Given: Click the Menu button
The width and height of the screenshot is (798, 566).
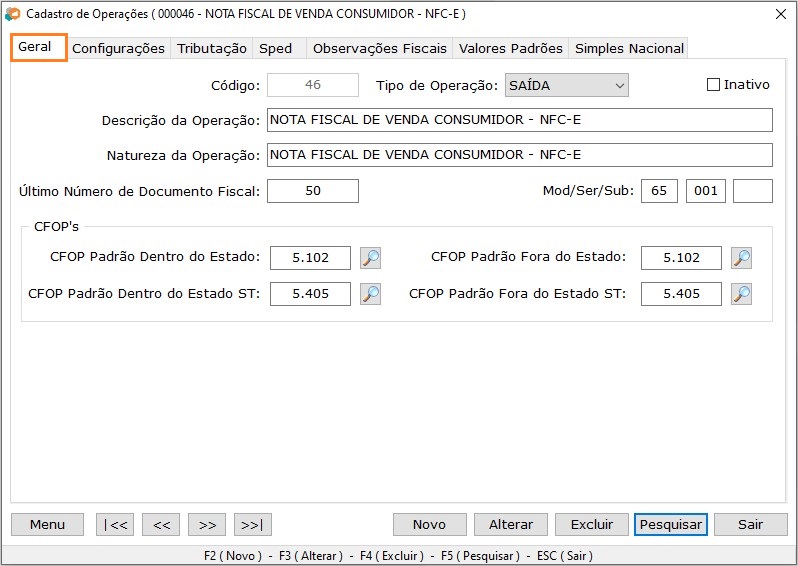Looking at the screenshot, I should 47,525.
